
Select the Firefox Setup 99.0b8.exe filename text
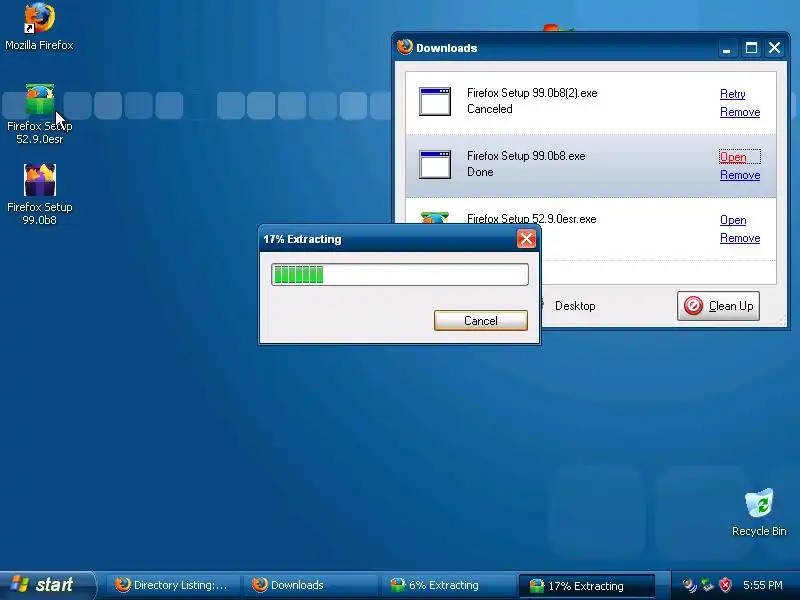click(x=526, y=156)
